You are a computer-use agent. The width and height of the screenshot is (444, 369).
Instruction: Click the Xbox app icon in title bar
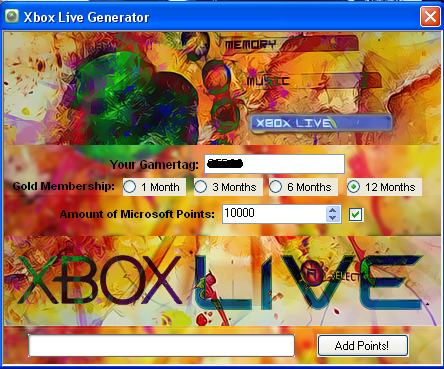(x=12, y=16)
